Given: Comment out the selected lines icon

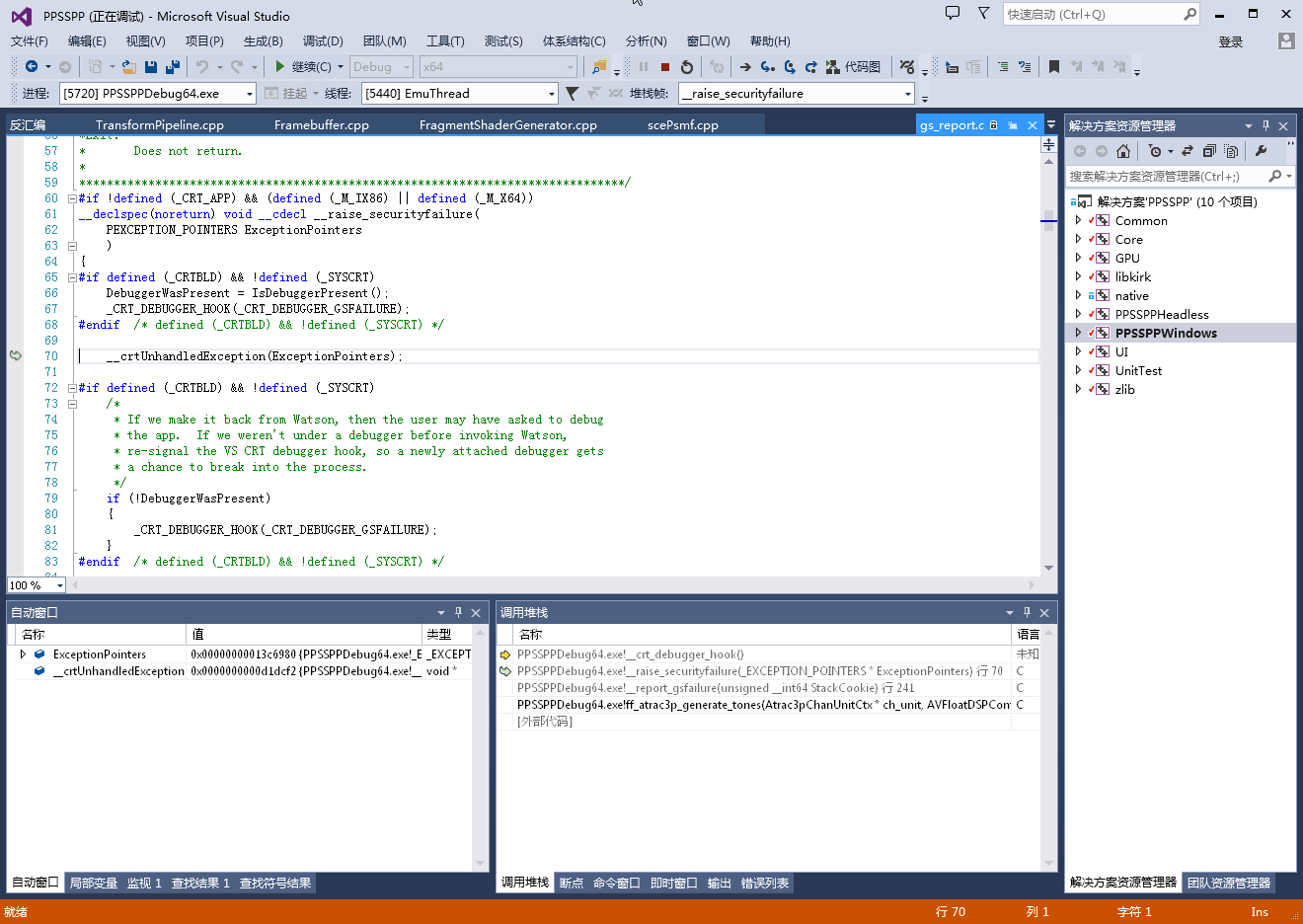Looking at the screenshot, I should [1002, 67].
